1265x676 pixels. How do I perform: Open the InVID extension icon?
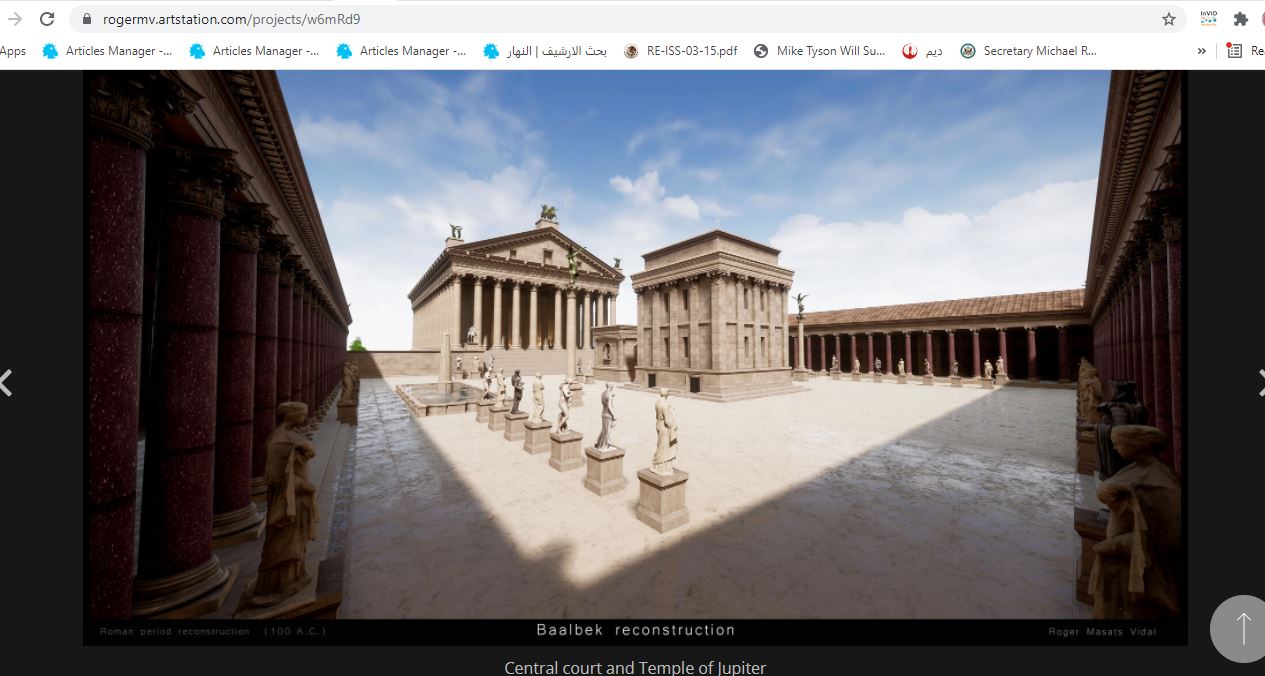pos(1209,19)
